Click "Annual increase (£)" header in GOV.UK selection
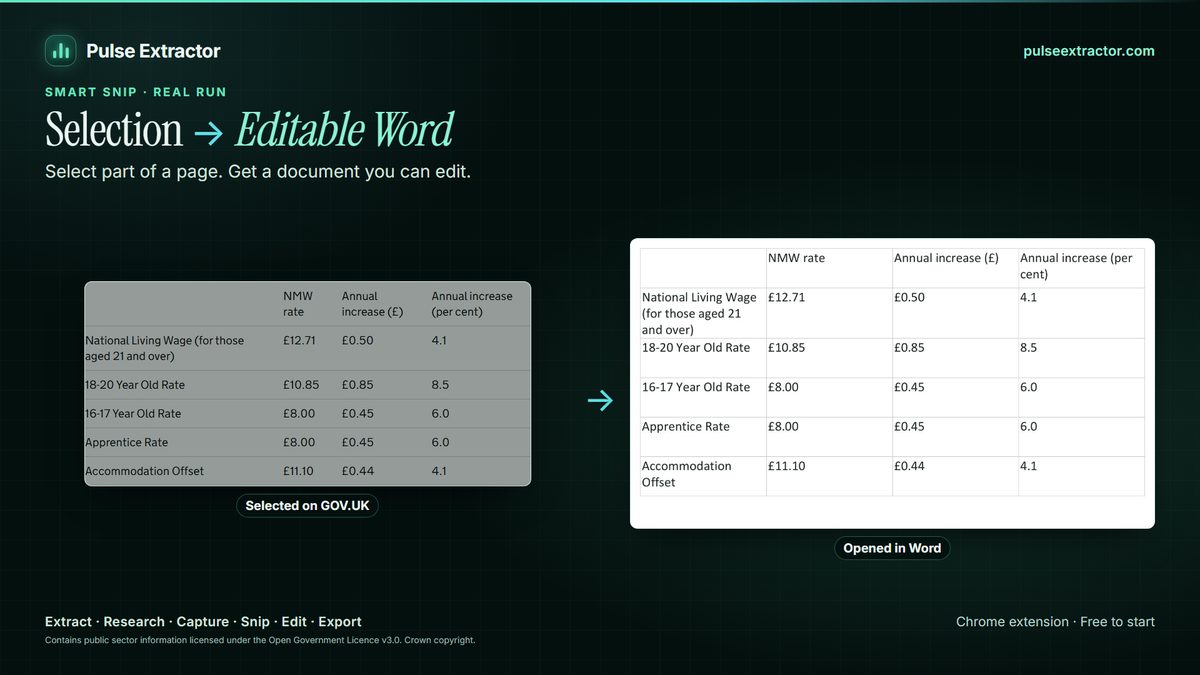Image resolution: width=1200 pixels, height=675 pixels. click(372, 304)
